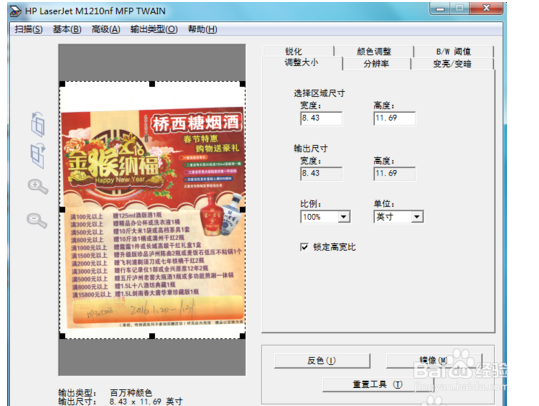Open the 扫描(S) menu
The width and height of the screenshot is (539, 406).
[29, 30]
